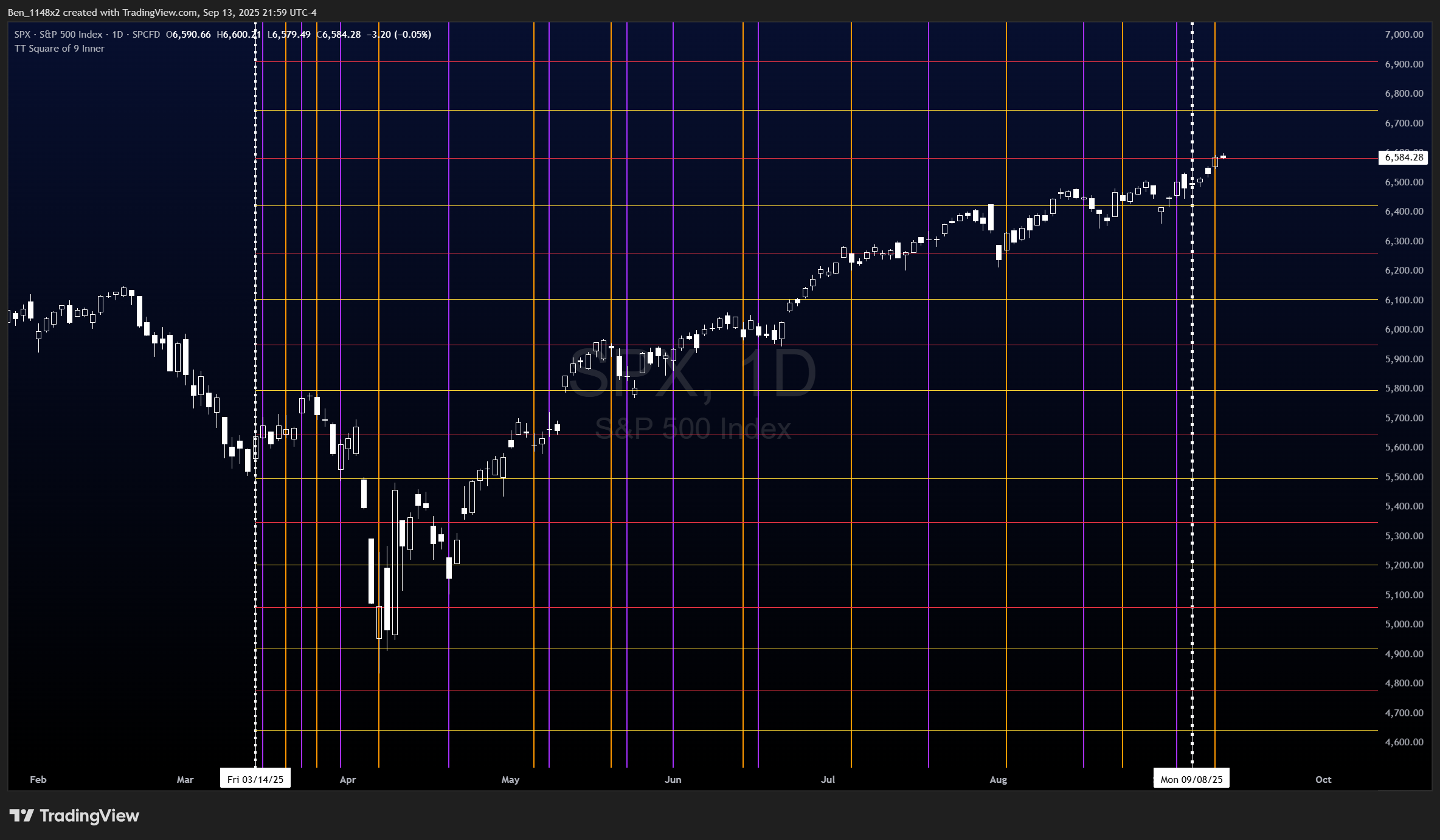This screenshot has width=1440, height=840.
Task: Click the TradingView.com created-with caption
Action: click(162, 12)
